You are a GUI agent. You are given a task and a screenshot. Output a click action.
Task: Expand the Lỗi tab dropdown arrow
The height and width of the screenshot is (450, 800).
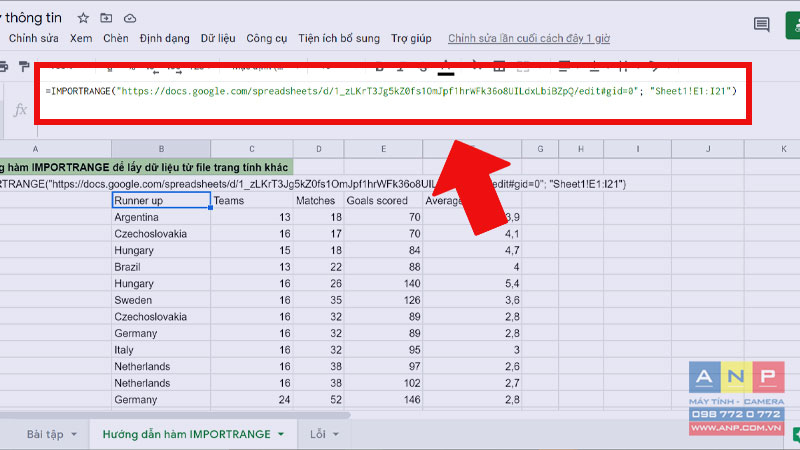pos(336,434)
